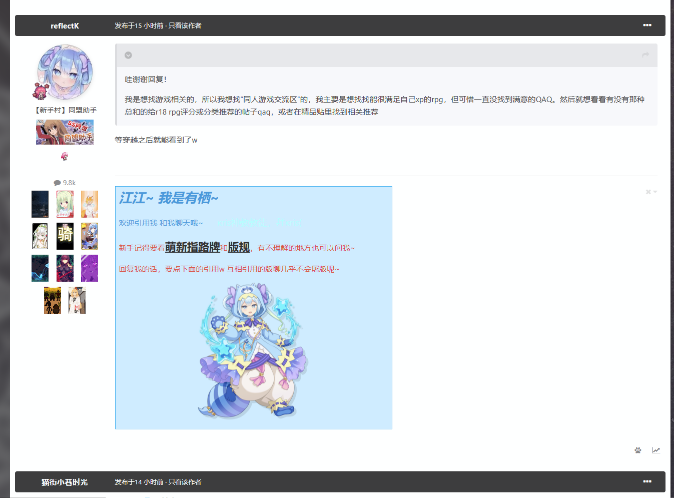Open the 版规 link in the signature
Viewport: 674px width, 498px height.
239,247
